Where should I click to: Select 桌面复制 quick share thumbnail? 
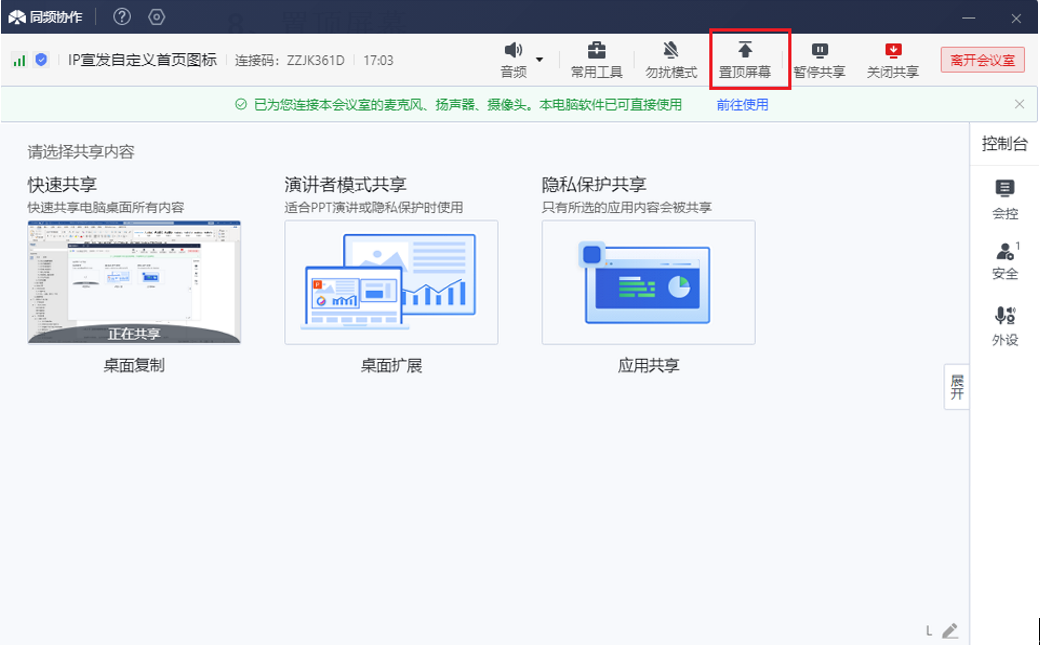[x=134, y=283]
